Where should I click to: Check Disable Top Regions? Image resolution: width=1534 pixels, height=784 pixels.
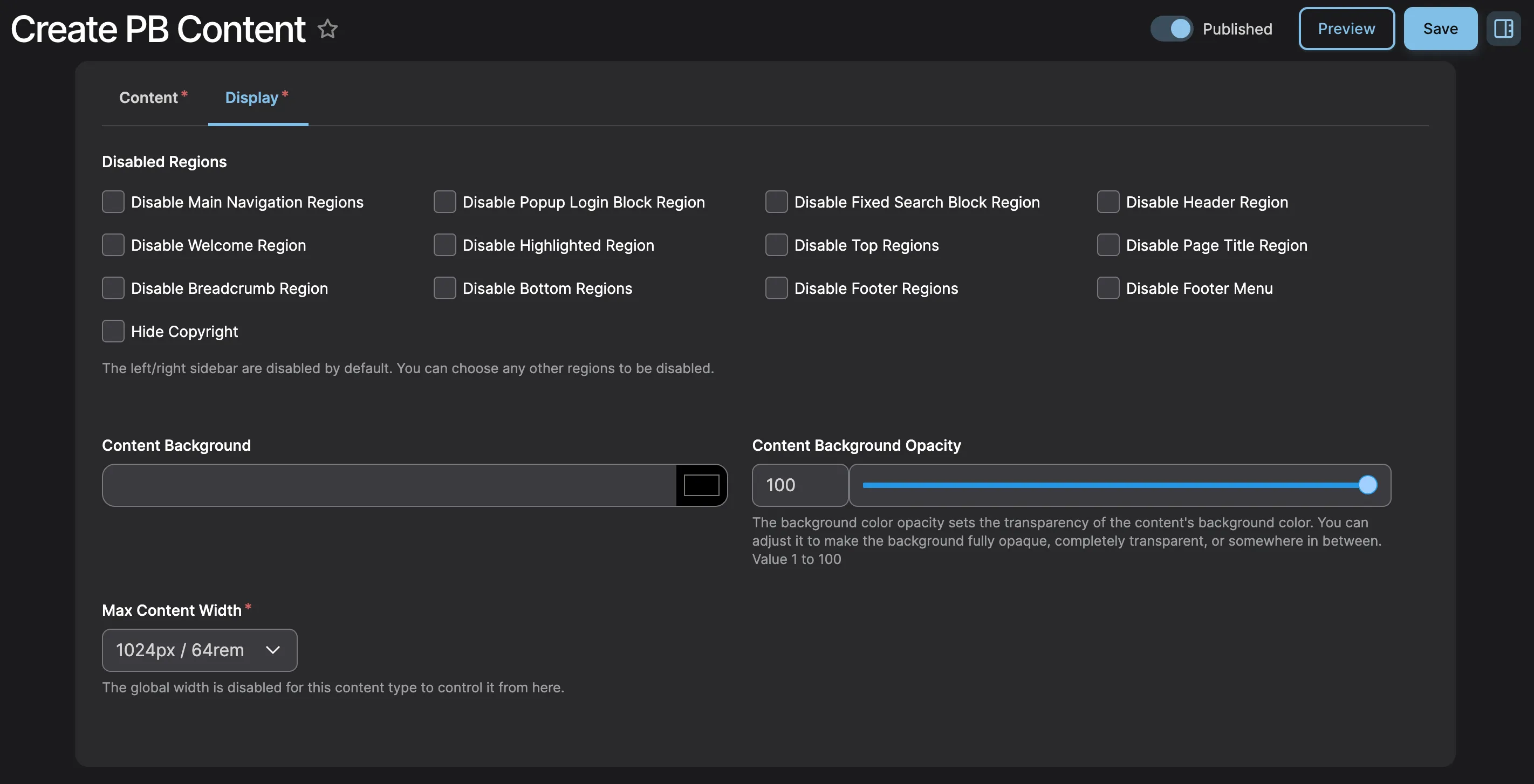point(776,245)
